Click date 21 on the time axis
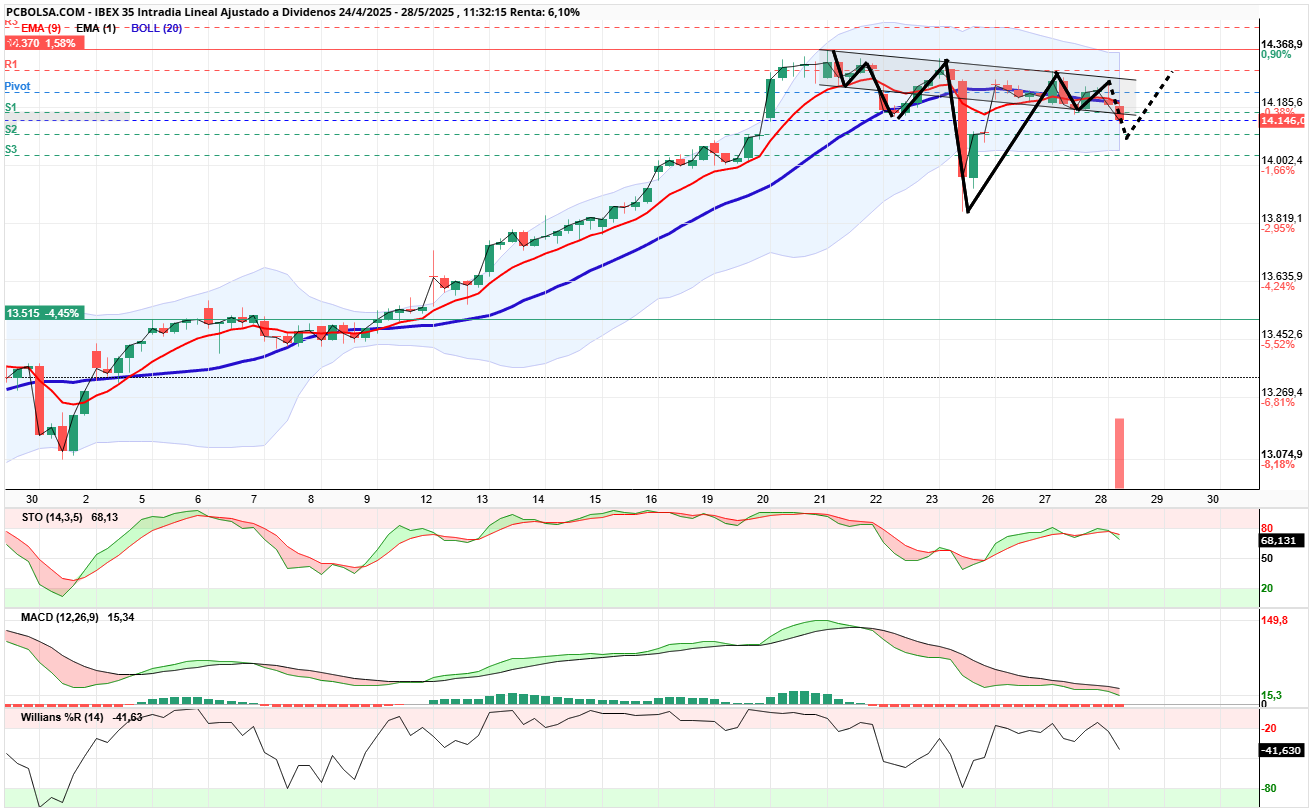Image resolution: width=1313 pixels, height=812 pixels. point(820,499)
